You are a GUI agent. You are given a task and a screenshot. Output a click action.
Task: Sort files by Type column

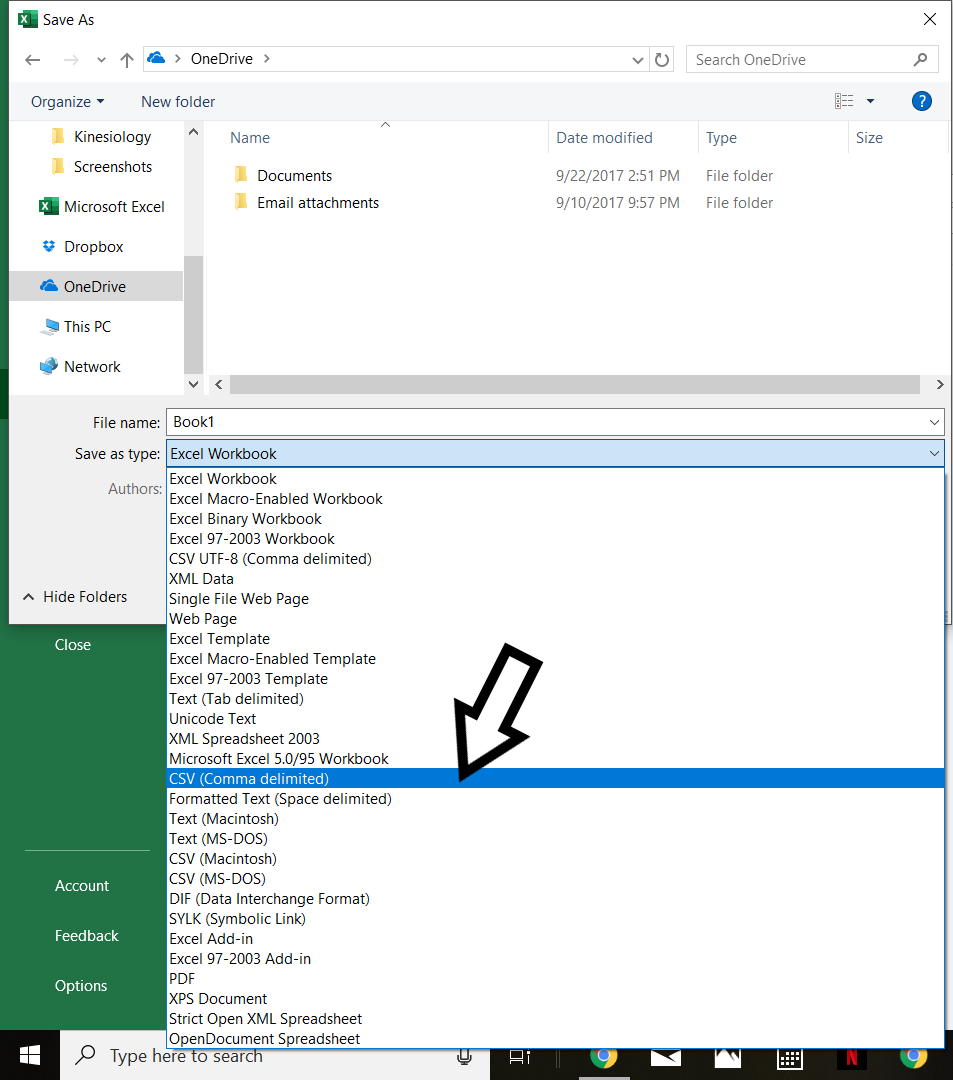point(721,138)
